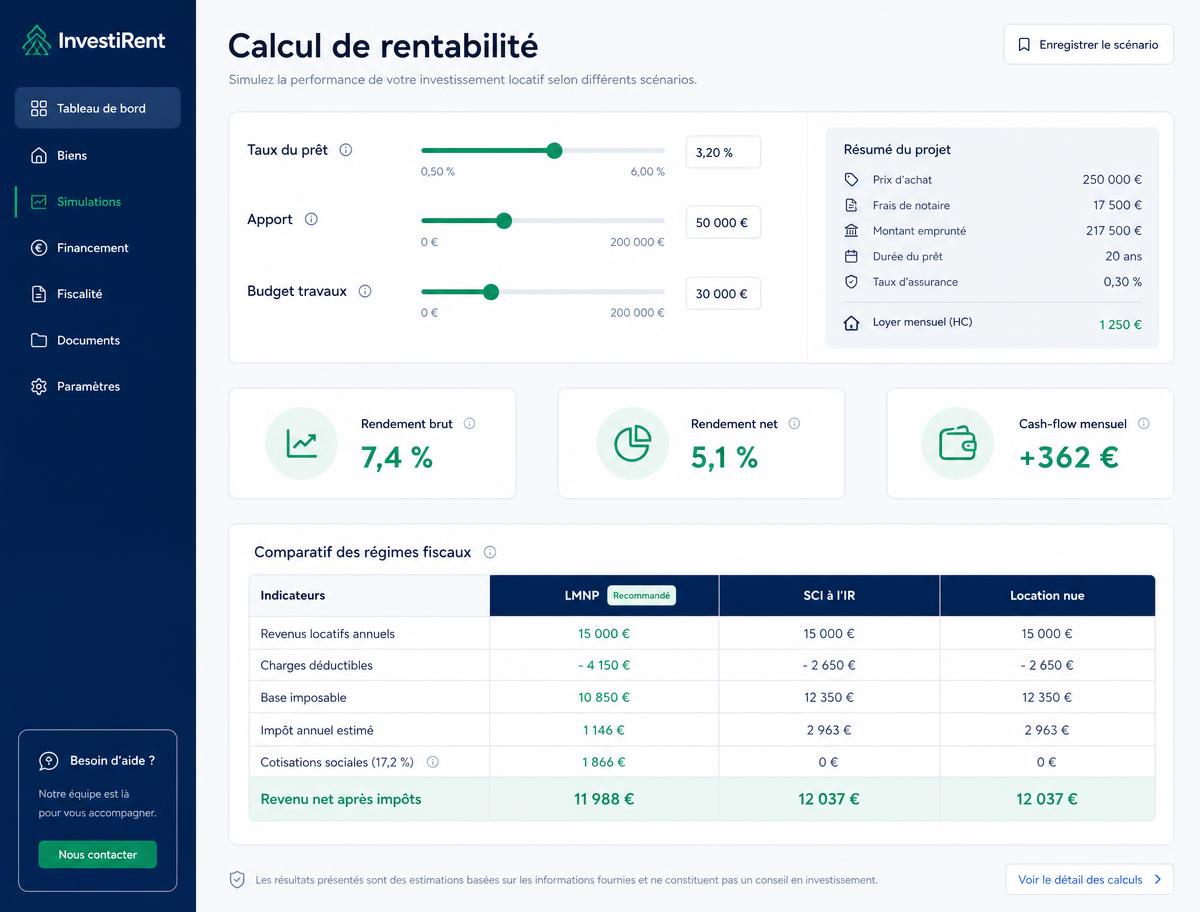Click the calendar icon for Durée du prêt
This screenshot has height=912, width=1200.
[851, 256]
